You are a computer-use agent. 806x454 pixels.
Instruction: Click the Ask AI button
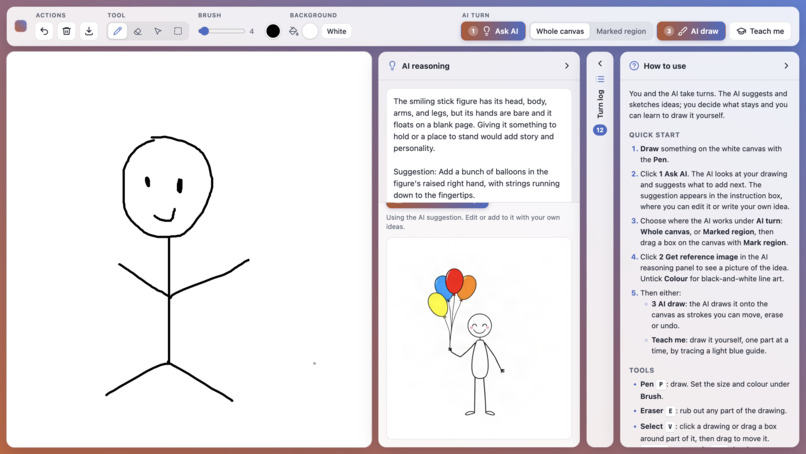tap(493, 31)
